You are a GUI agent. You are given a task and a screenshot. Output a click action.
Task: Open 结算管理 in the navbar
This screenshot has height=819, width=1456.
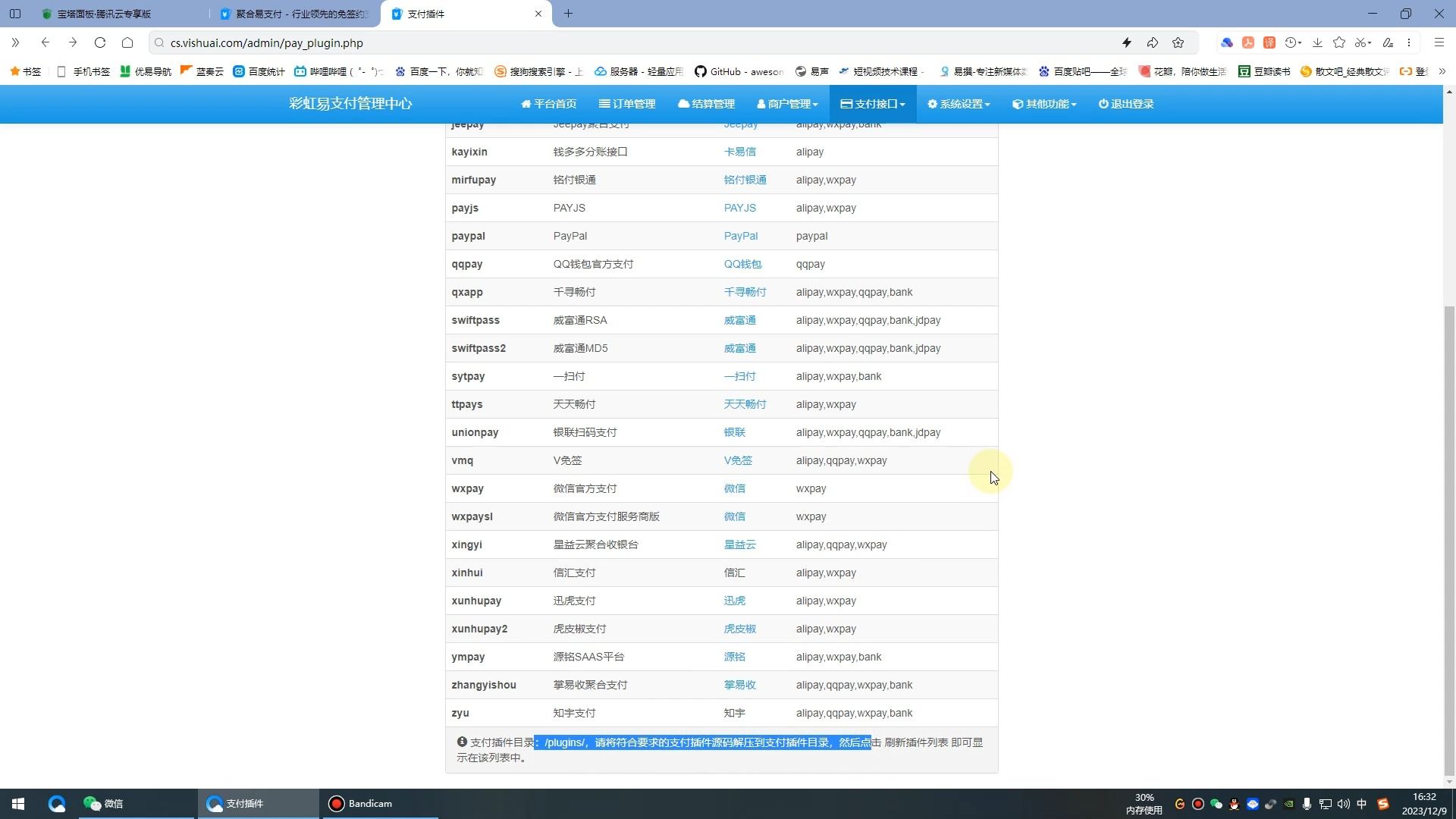point(706,104)
